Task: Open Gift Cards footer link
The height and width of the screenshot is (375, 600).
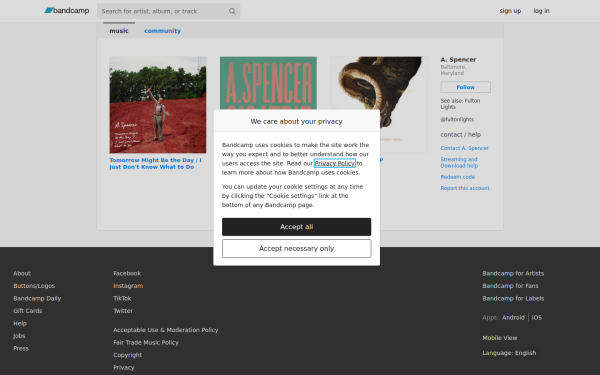Action: 28,311
